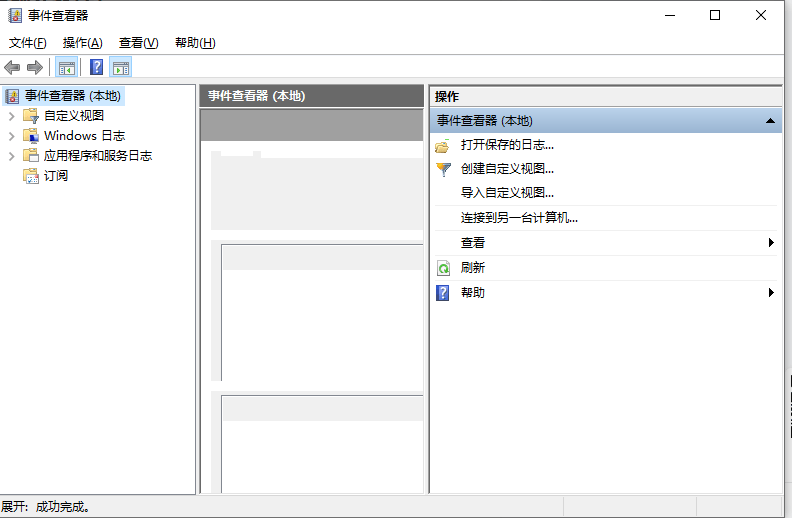Expand the 应用程序和服务日志 tree node
Screen dimensions: 792x518
(x=12, y=157)
